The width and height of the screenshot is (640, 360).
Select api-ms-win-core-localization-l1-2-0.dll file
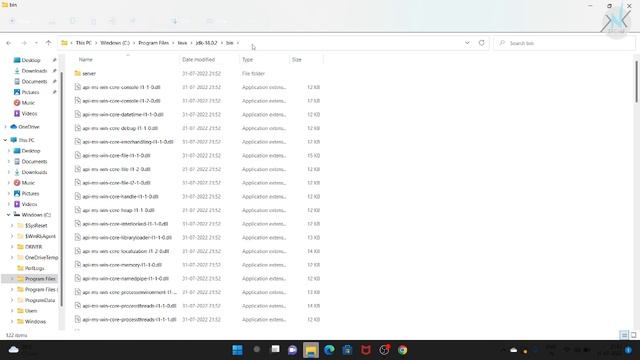click(126, 251)
